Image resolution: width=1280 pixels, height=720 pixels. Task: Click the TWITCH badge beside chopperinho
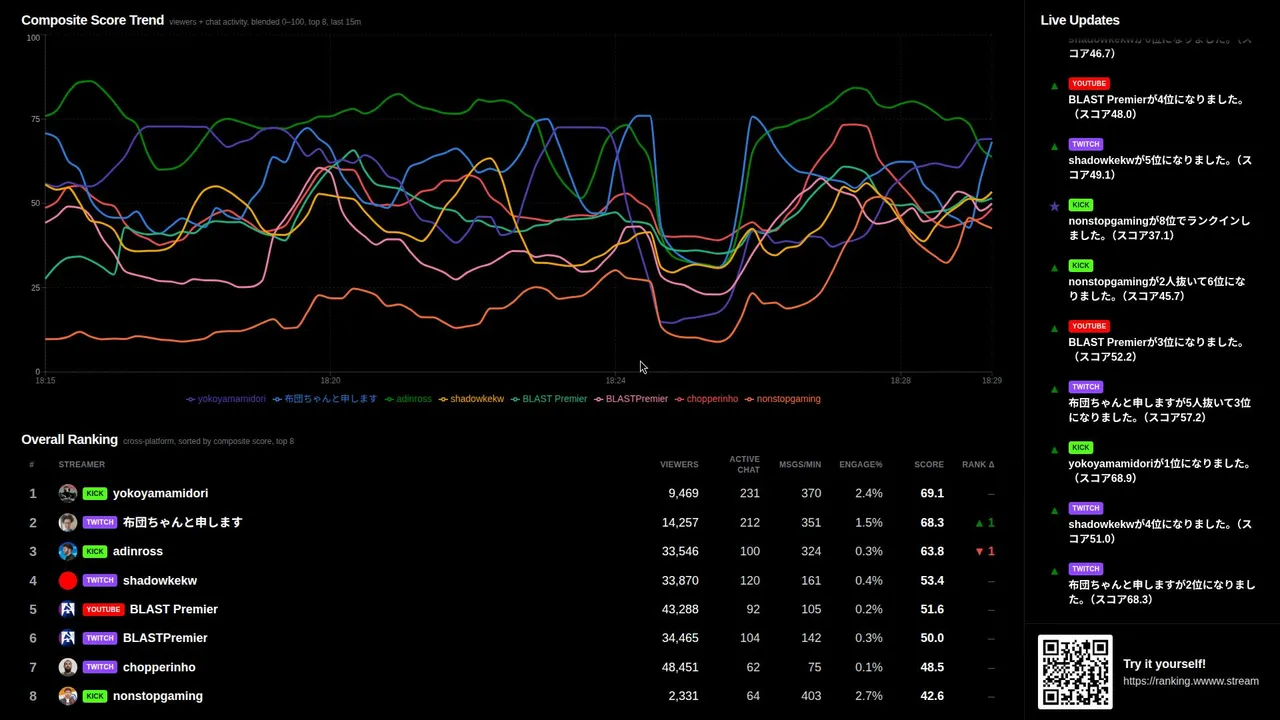click(100, 667)
